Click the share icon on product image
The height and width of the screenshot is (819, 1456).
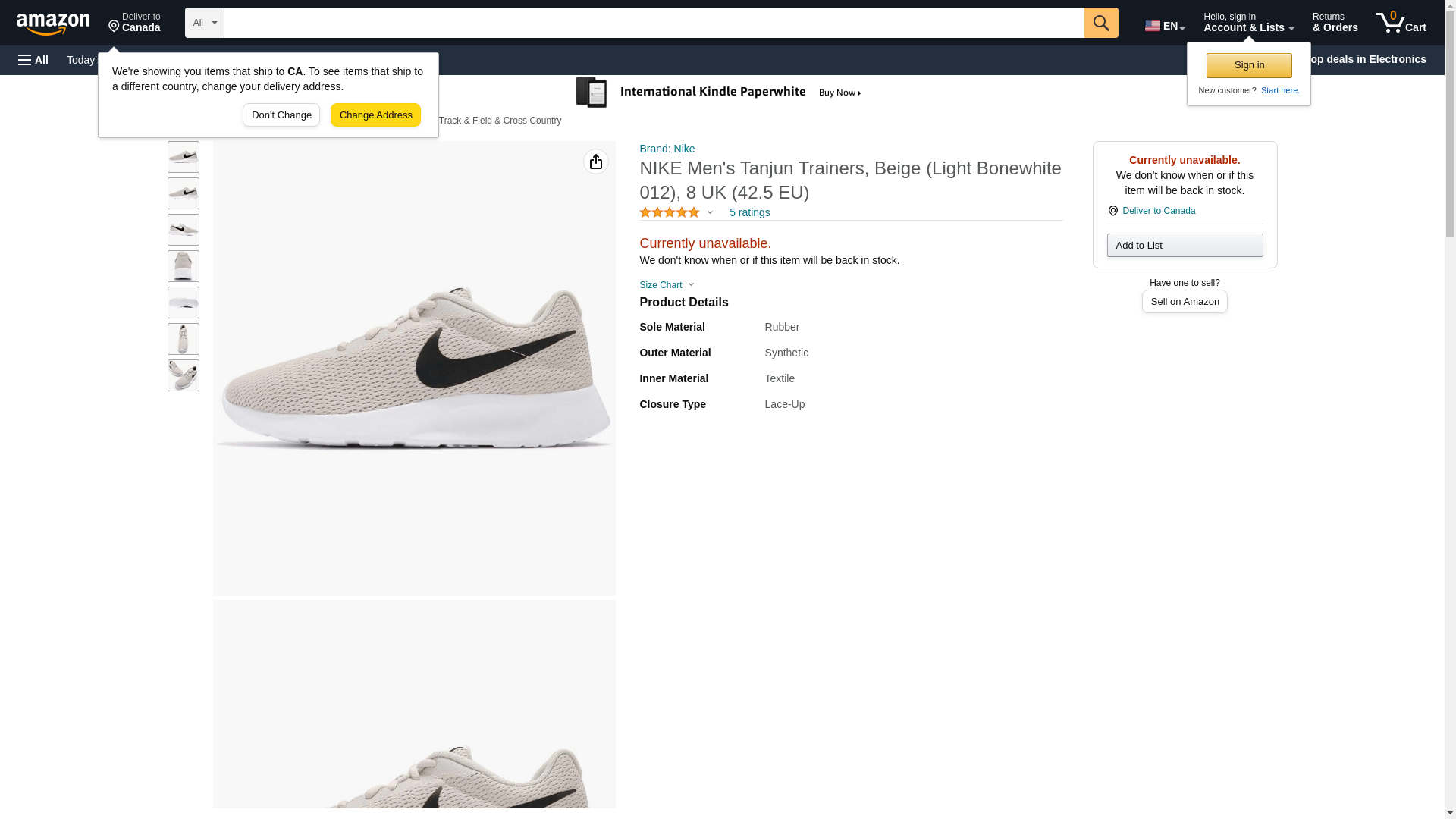click(x=596, y=162)
